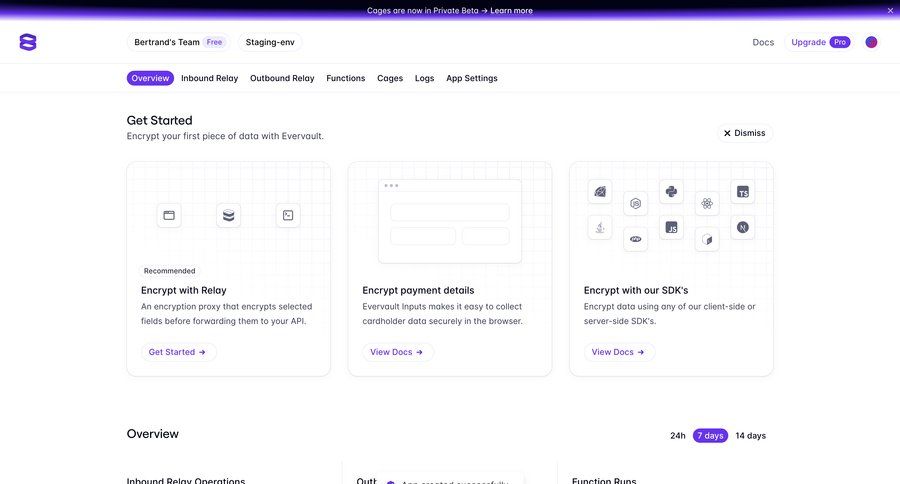
Task: Click the Next.js SDK icon
Action: tap(743, 227)
